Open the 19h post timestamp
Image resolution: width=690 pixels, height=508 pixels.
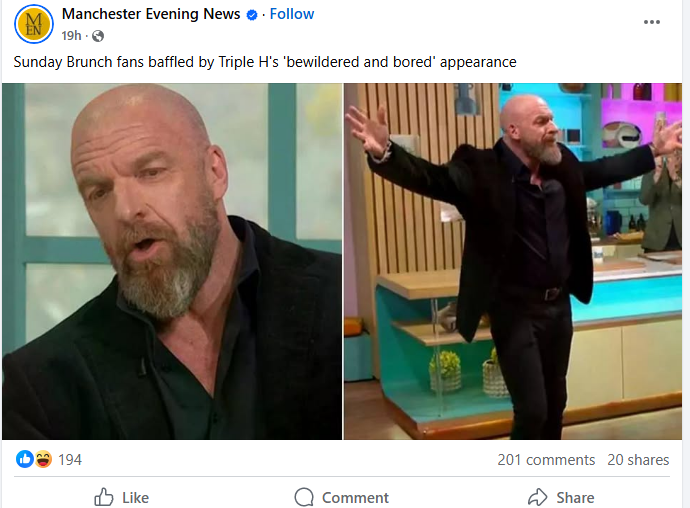pos(71,36)
